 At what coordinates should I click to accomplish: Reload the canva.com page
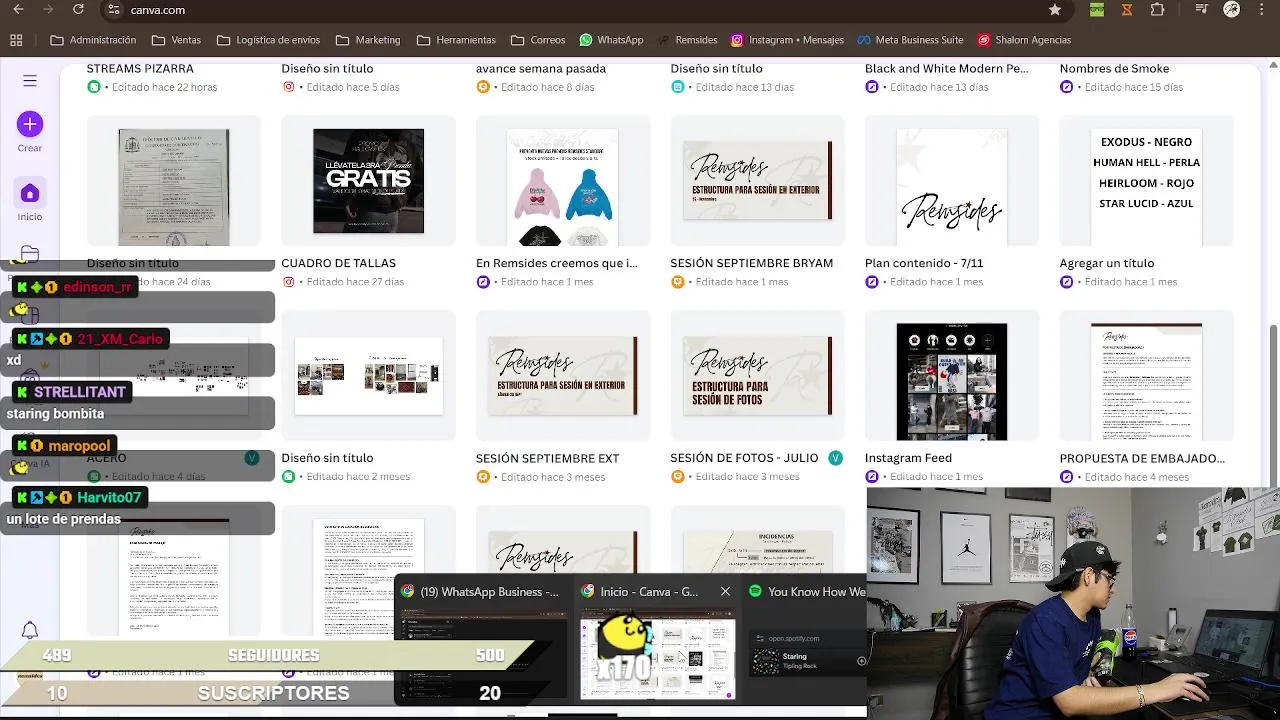tap(78, 10)
